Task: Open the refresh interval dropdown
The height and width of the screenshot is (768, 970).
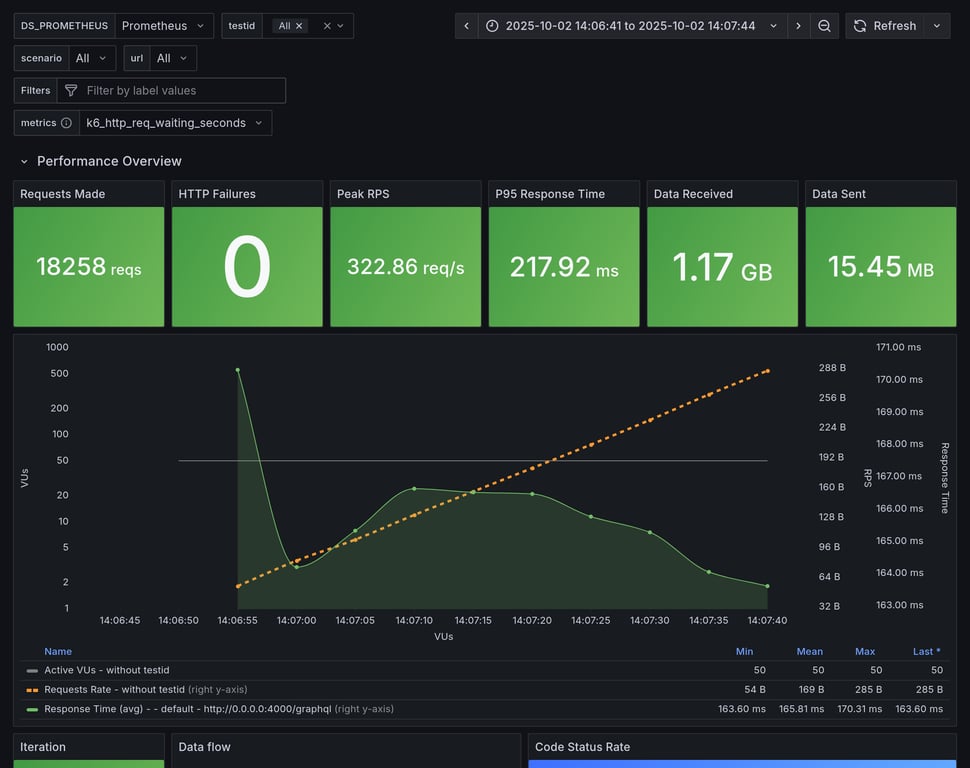Action: point(937,26)
